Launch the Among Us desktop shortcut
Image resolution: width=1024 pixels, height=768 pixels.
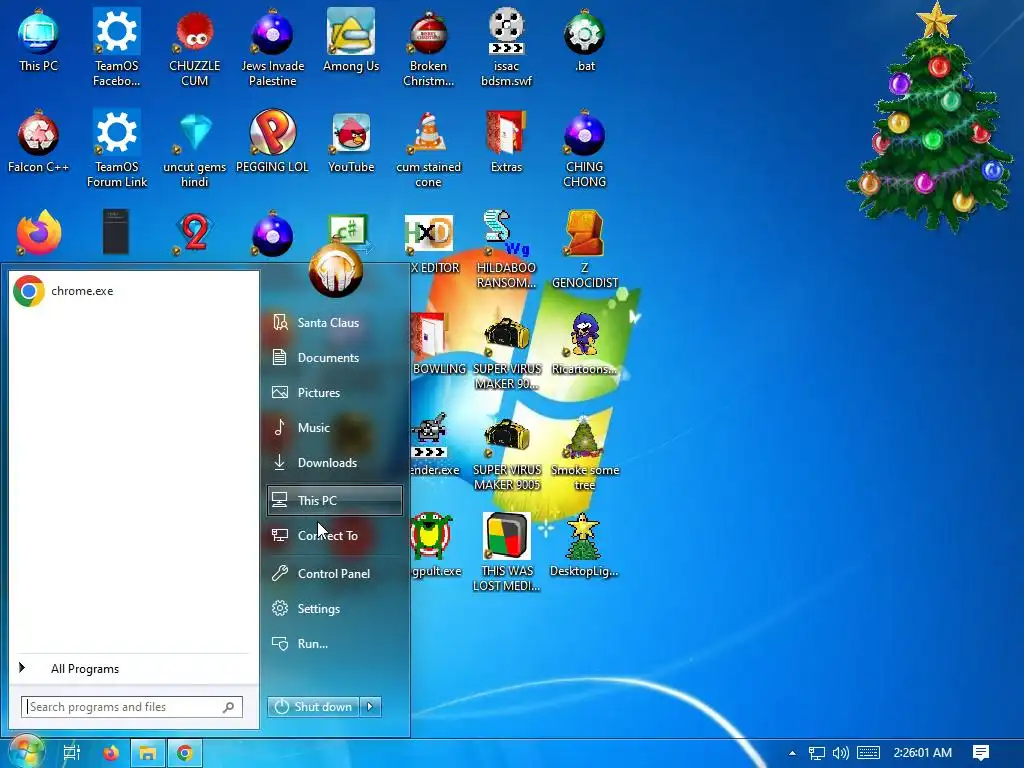tap(351, 40)
